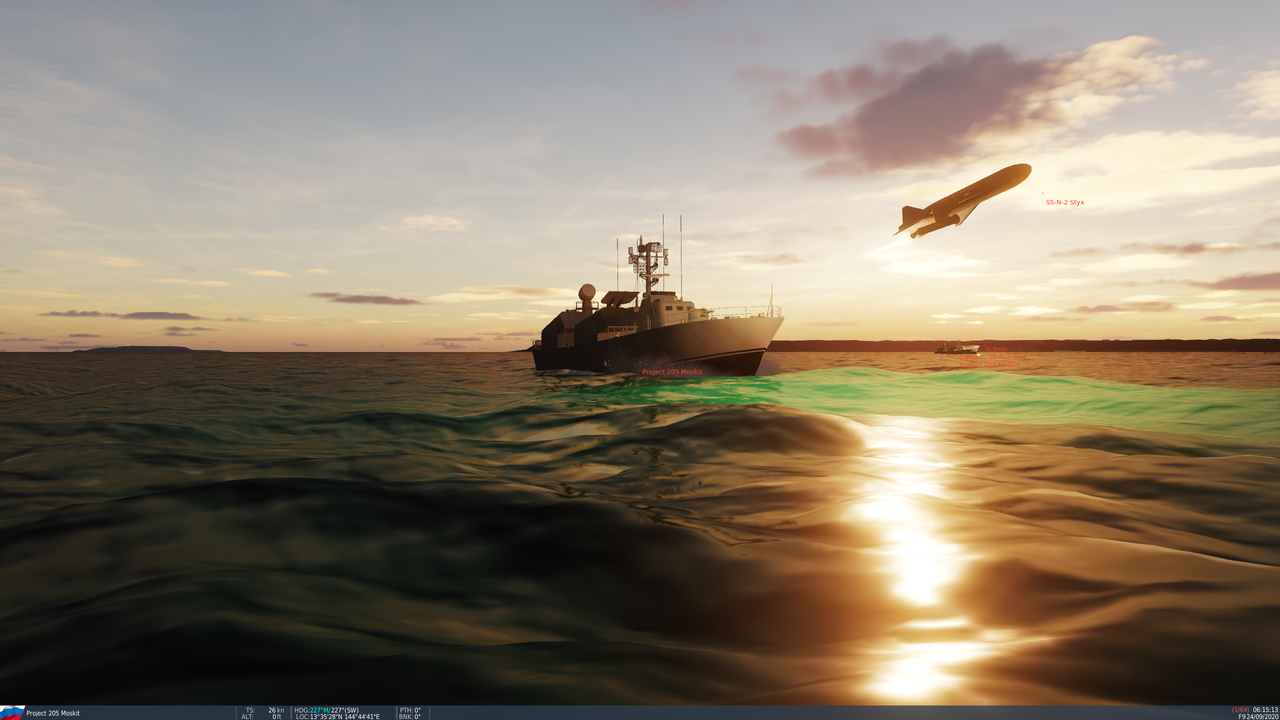Expand the (1/64) unit counter in status bar

[1239, 710]
